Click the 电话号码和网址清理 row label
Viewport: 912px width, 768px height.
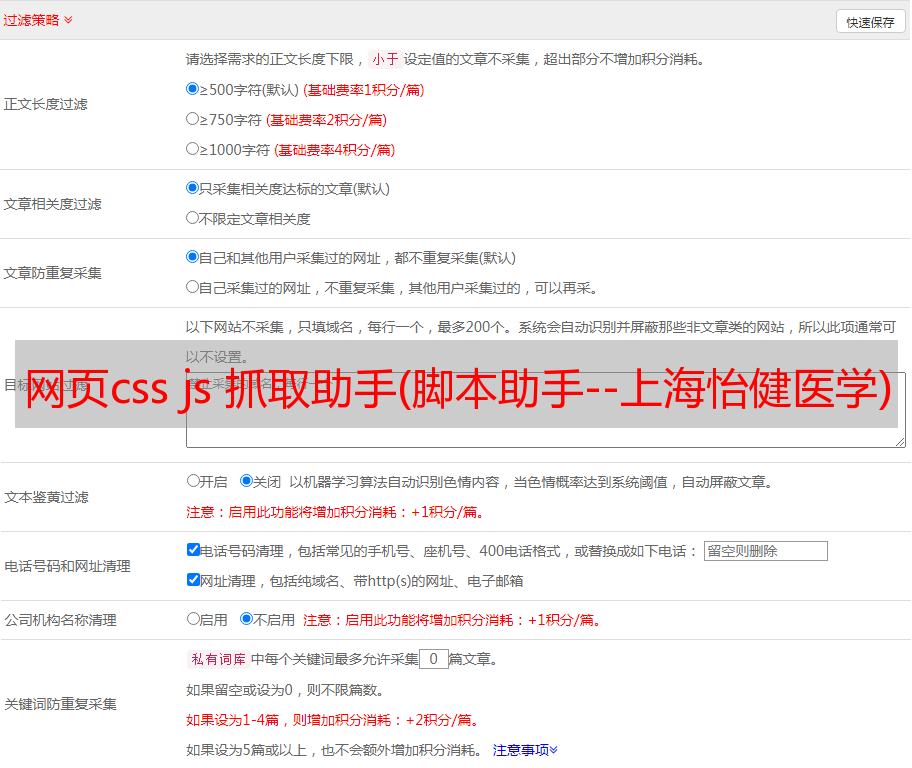click(x=67, y=566)
